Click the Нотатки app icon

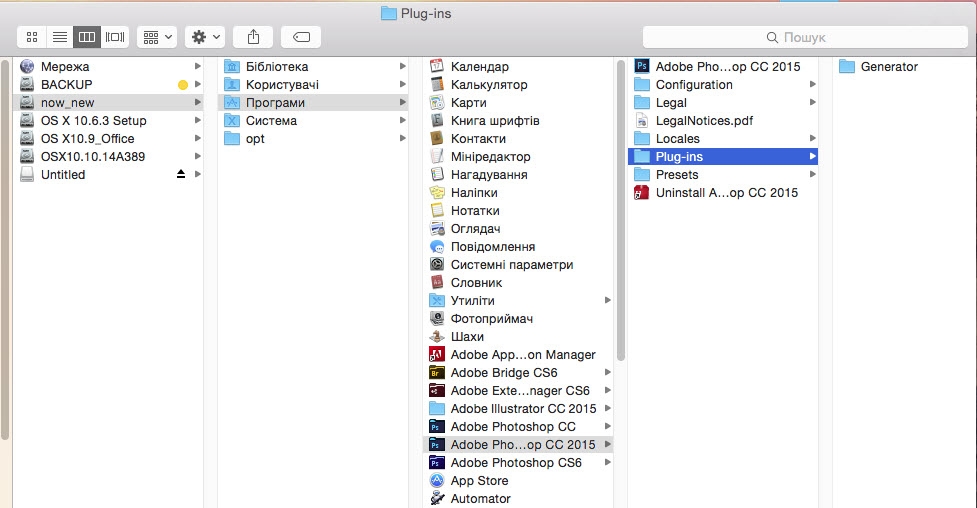point(437,211)
